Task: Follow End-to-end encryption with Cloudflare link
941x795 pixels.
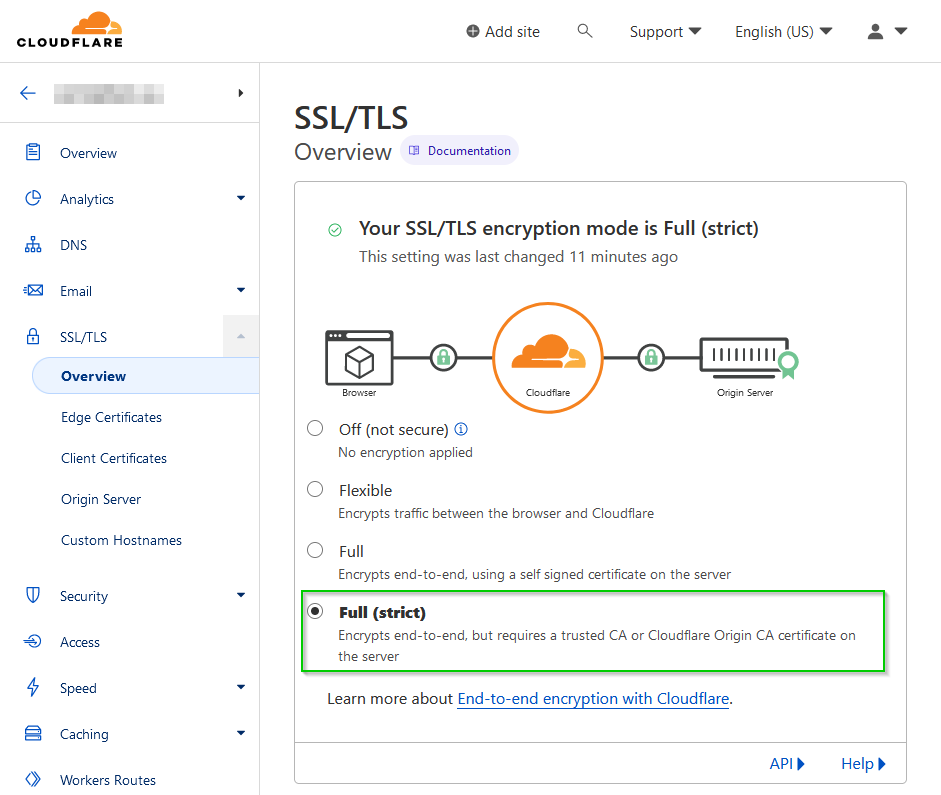Action: 593,699
